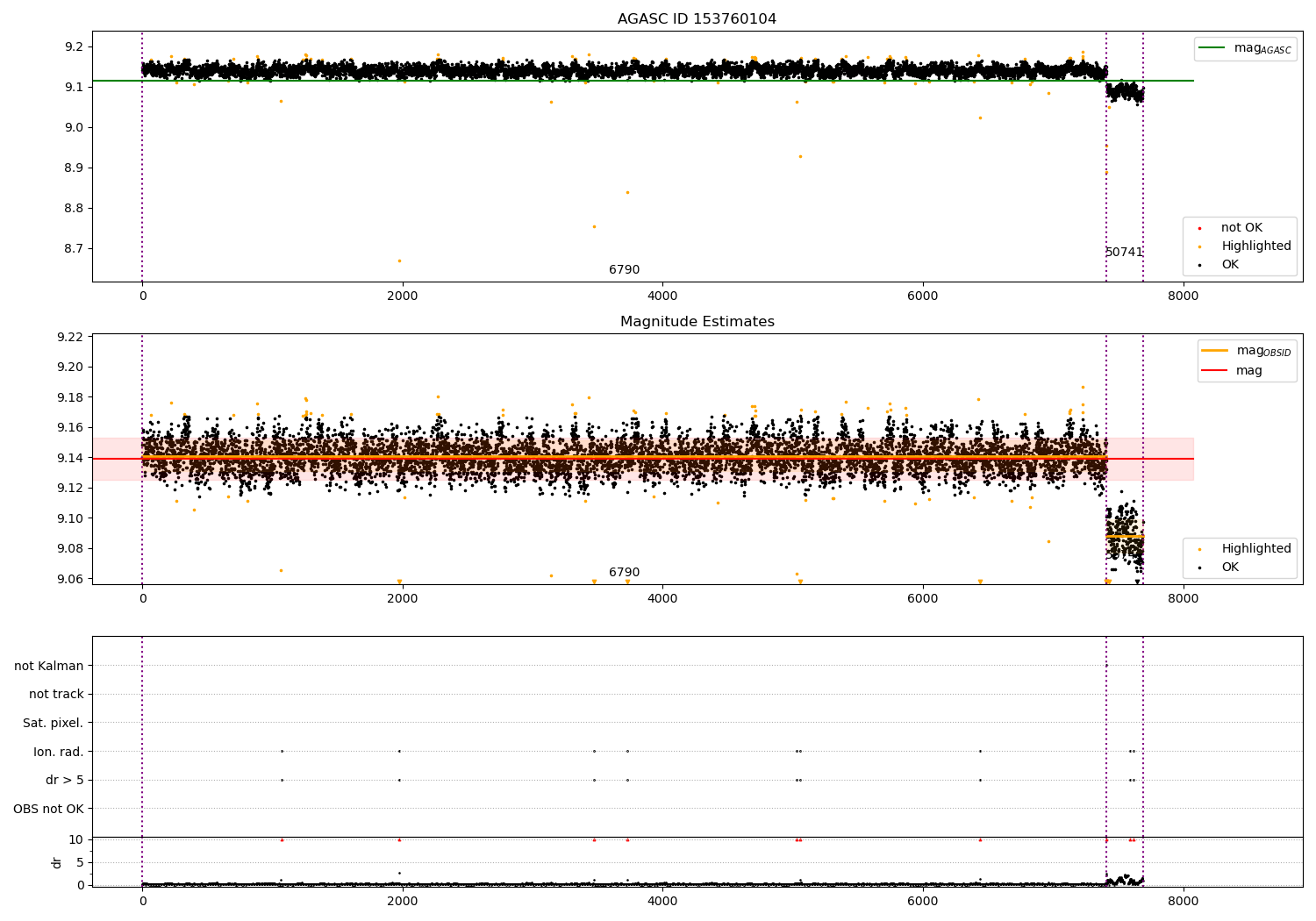The width and height of the screenshot is (1316, 921).
Task: Click the 8000 x-tick under Magnitude Estimates plot
Action: tap(1183, 599)
